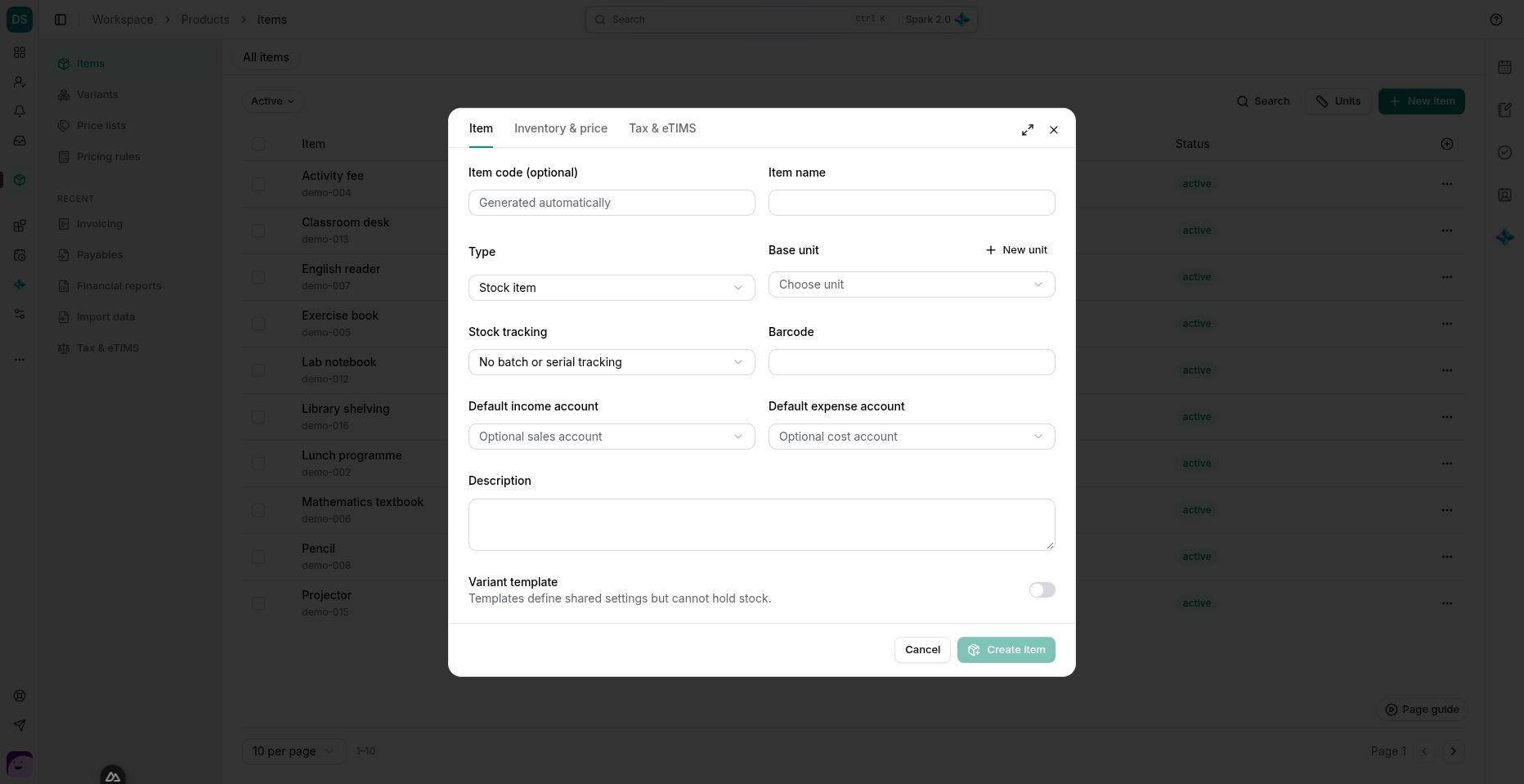The height and width of the screenshot is (784, 1524).
Task: Open the dashboard grid icon in rail
Action: (x=20, y=52)
